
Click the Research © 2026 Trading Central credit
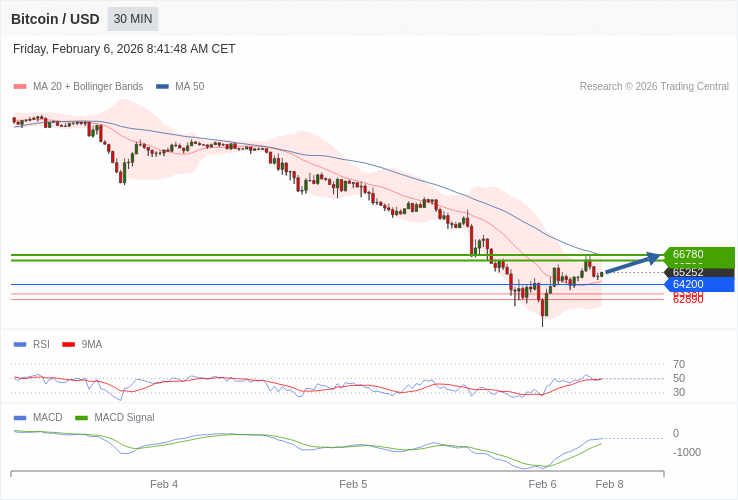tap(654, 87)
